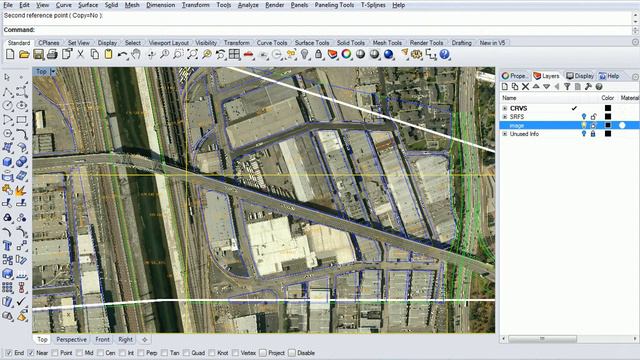Open the Paneling Tools menu
Image resolution: width=640 pixels, height=360 pixels.
[x=334, y=5]
